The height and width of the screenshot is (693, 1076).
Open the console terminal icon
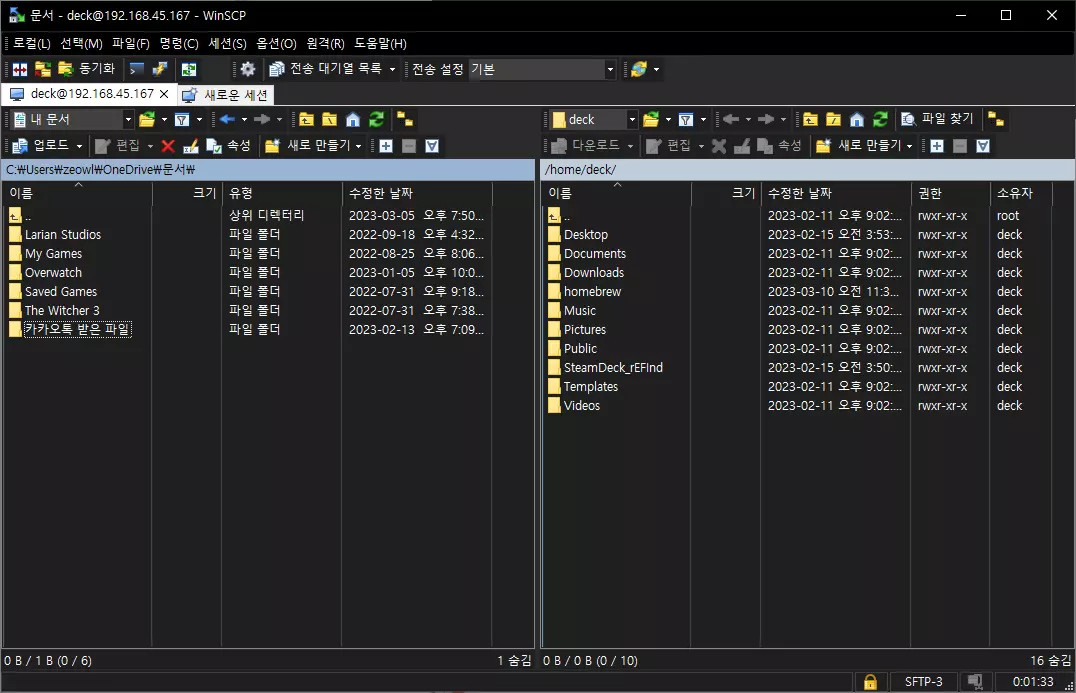coord(137,69)
